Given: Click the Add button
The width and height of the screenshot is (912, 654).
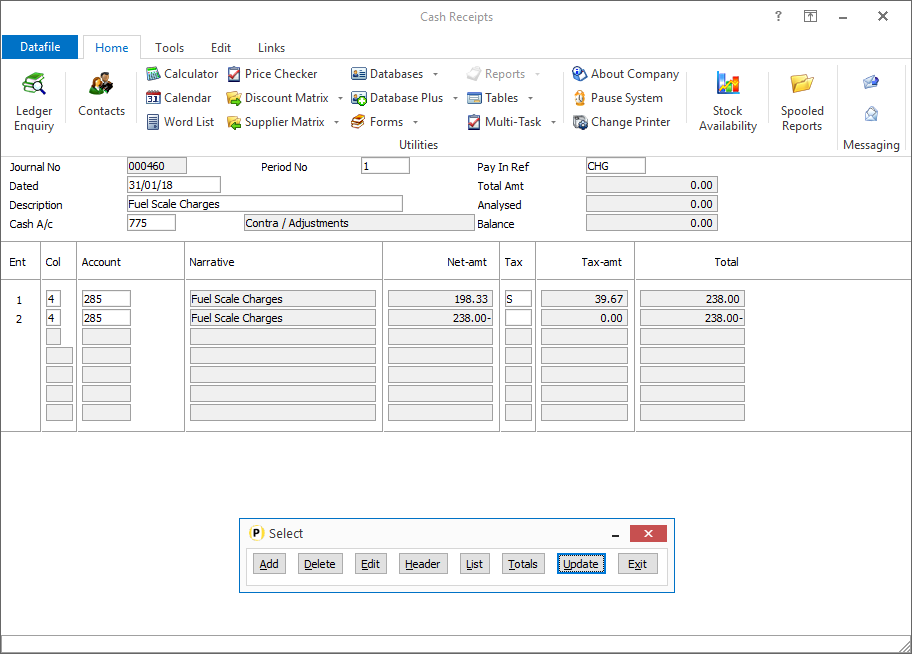Looking at the screenshot, I should (x=269, y=564).
